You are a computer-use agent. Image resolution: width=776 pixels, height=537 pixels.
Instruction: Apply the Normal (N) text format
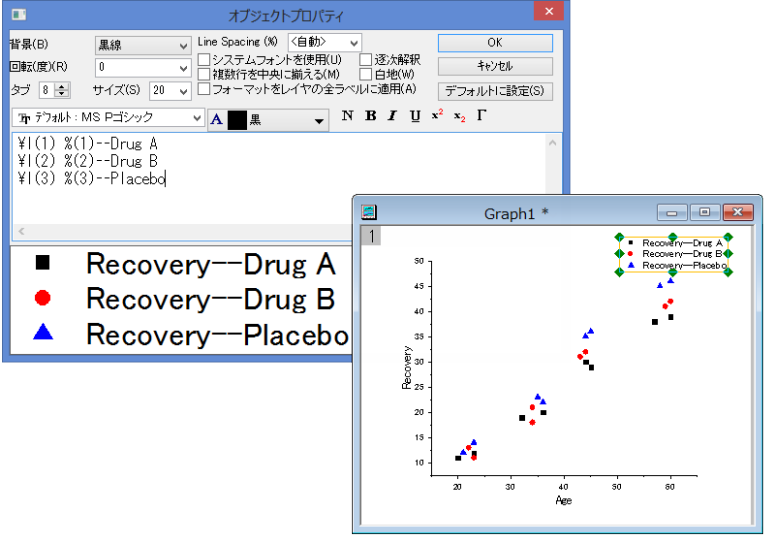click(x=347, y=116)
